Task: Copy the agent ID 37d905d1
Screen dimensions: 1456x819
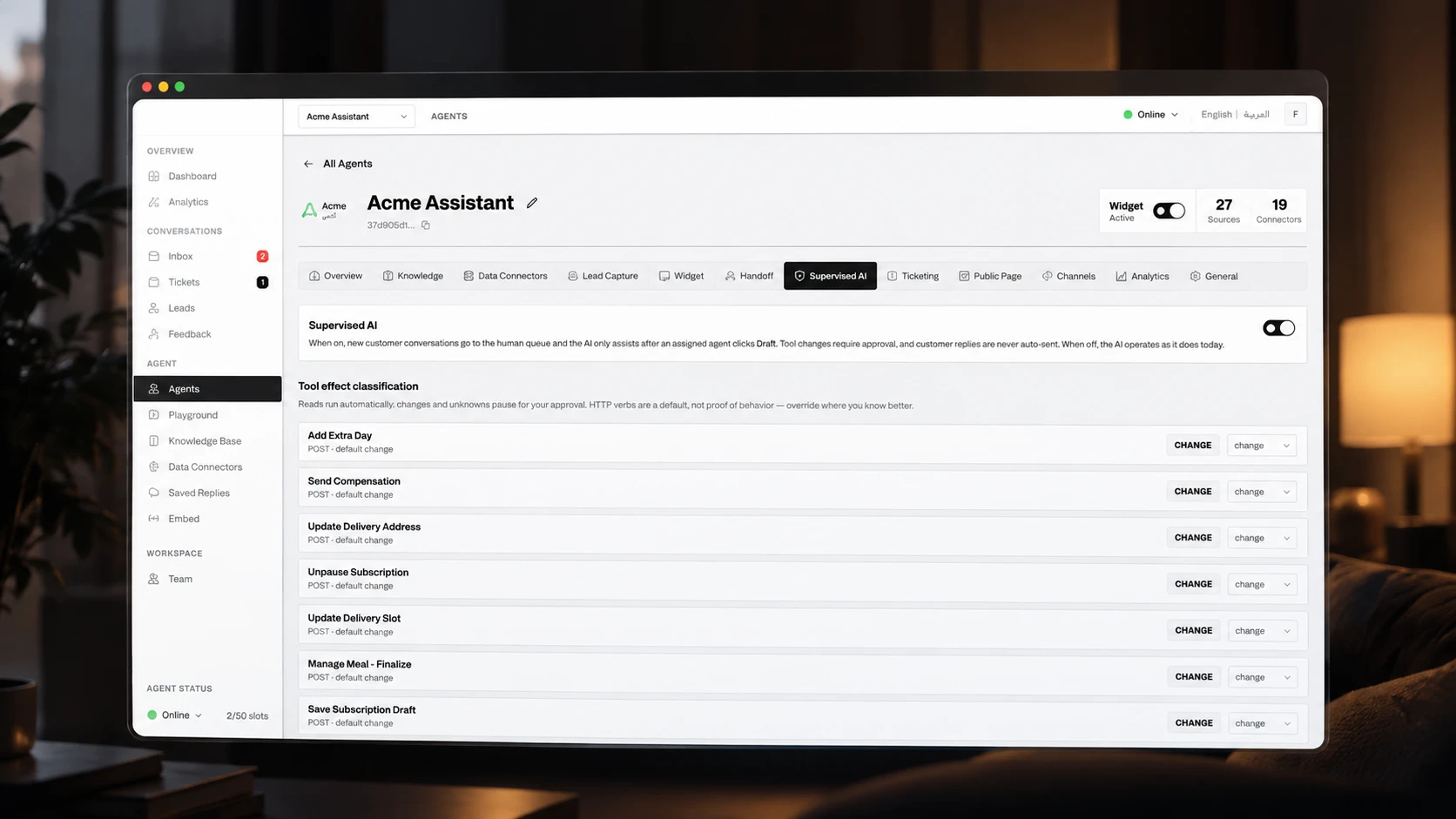Action: pos(426,225)
